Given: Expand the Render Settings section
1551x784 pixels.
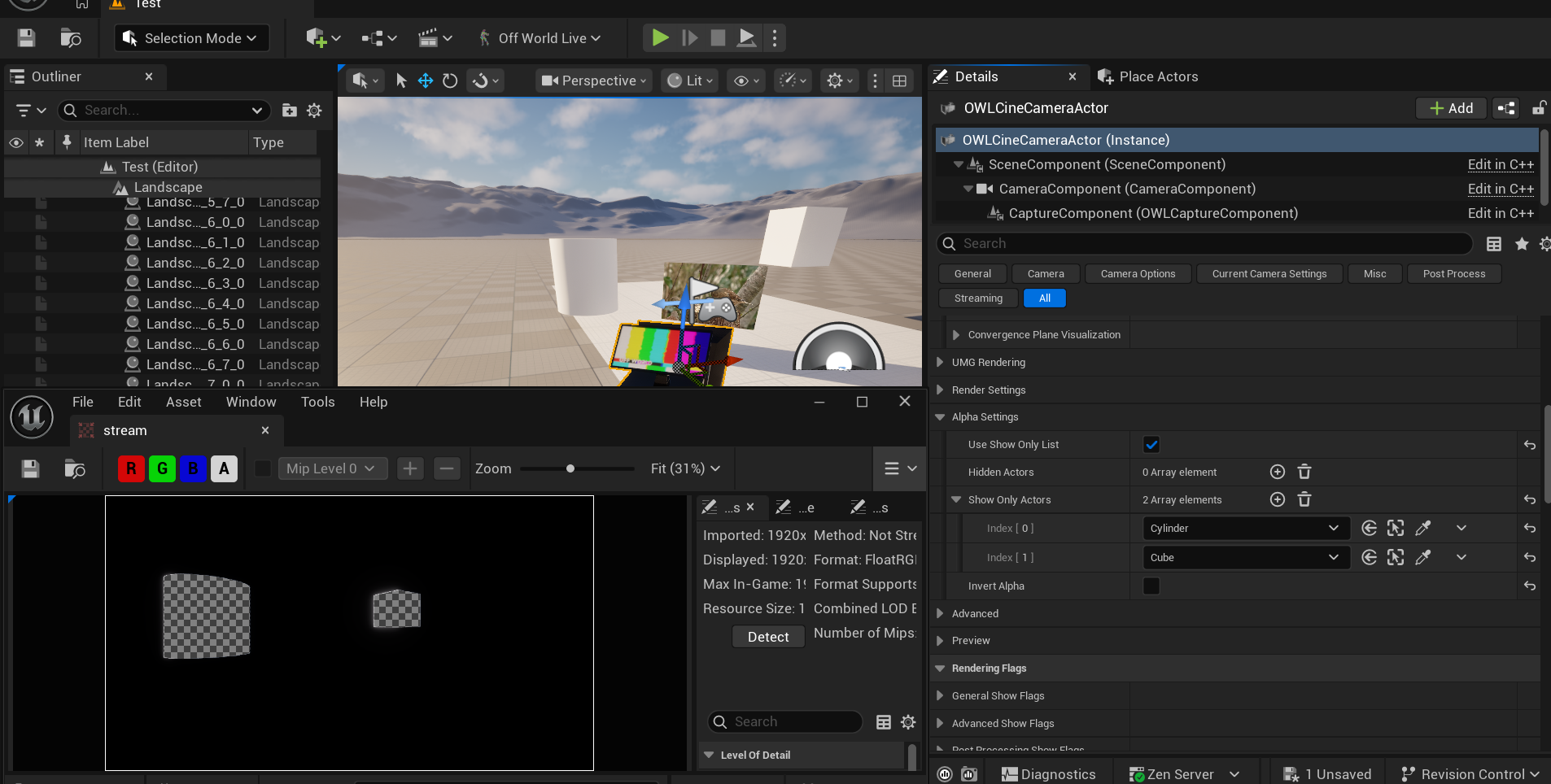Looking at the screenshot, I should (941, 390).
